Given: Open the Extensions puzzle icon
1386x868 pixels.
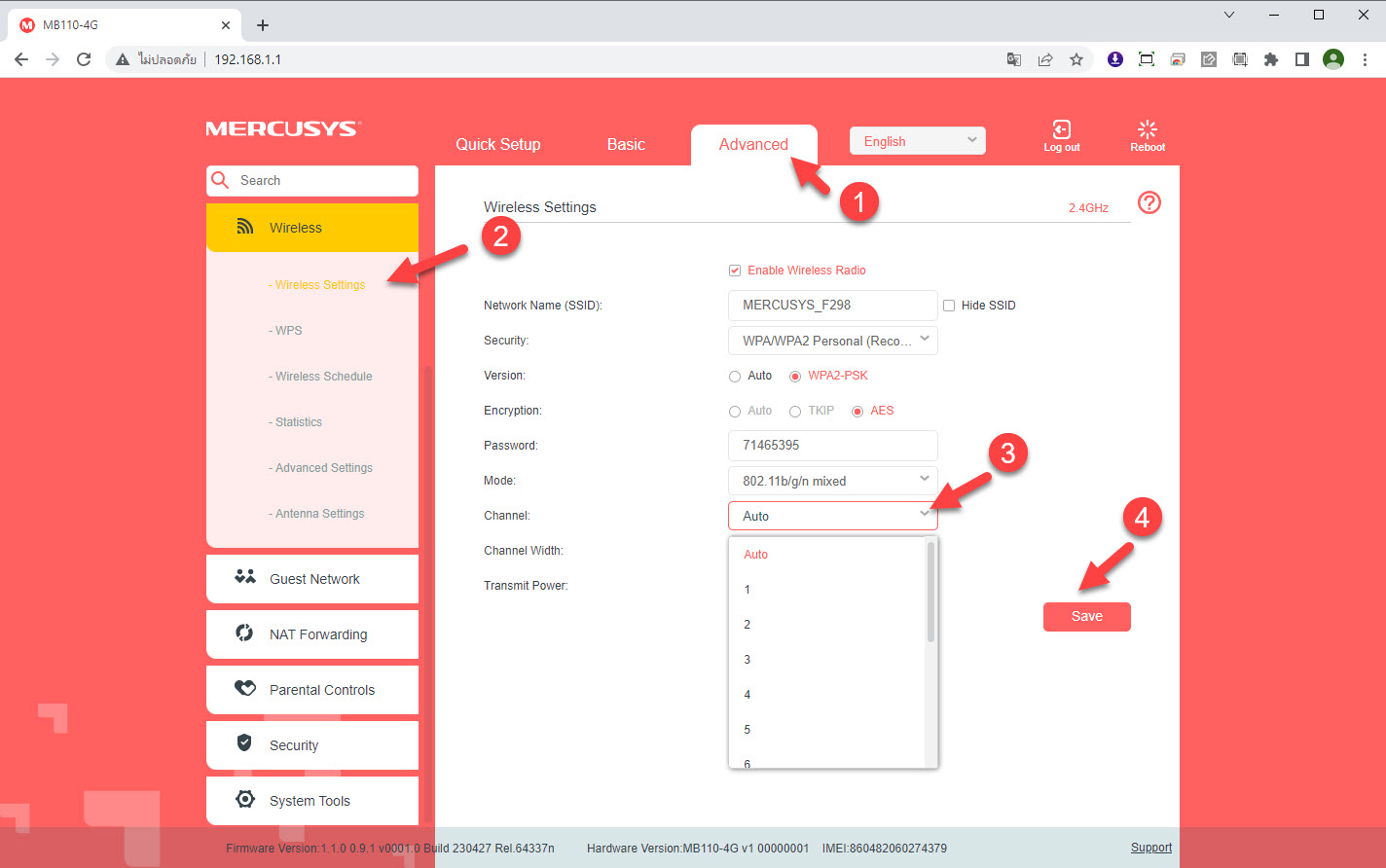Looking at the screenshot, I should 1271,59.
